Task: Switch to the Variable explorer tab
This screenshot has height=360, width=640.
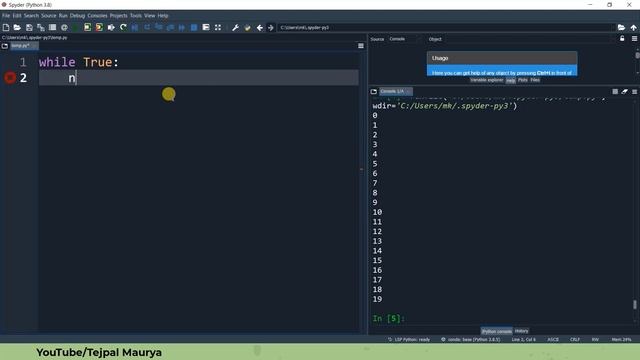Action: pyautogui.click(x=486, y=80)
